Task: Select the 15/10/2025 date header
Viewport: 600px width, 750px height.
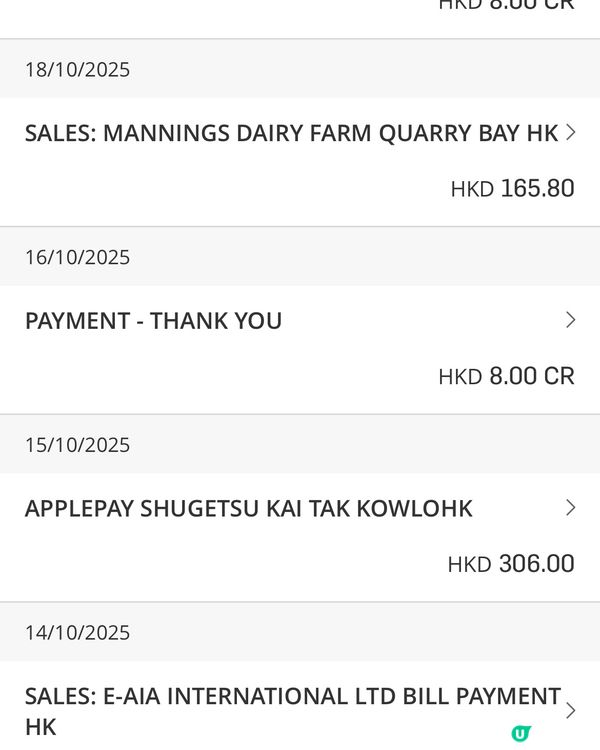Action: [x=77, y=445]
